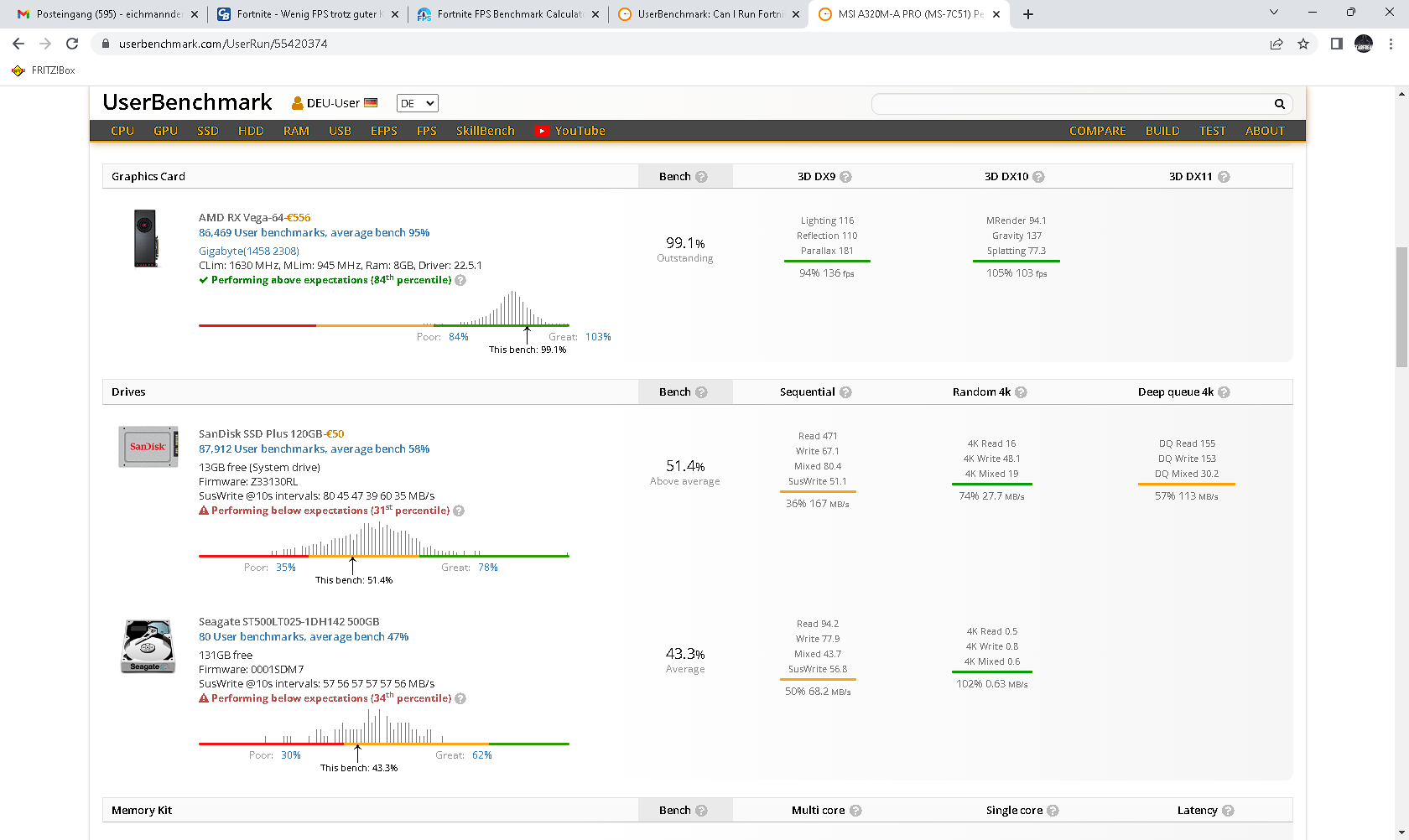Viewport: 1409px width, 840px height.
Task: Open the Gigabyte(1458 2308) link
Action: [249, 251]
